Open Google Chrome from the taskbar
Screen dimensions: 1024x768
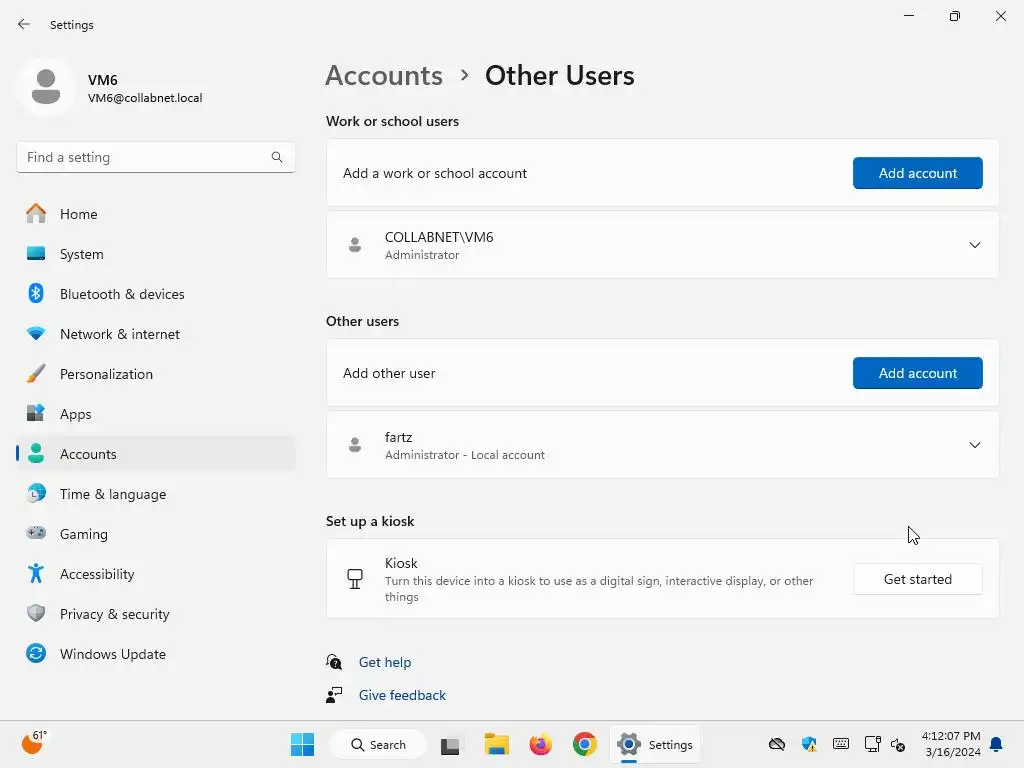(x=585, y=745)
